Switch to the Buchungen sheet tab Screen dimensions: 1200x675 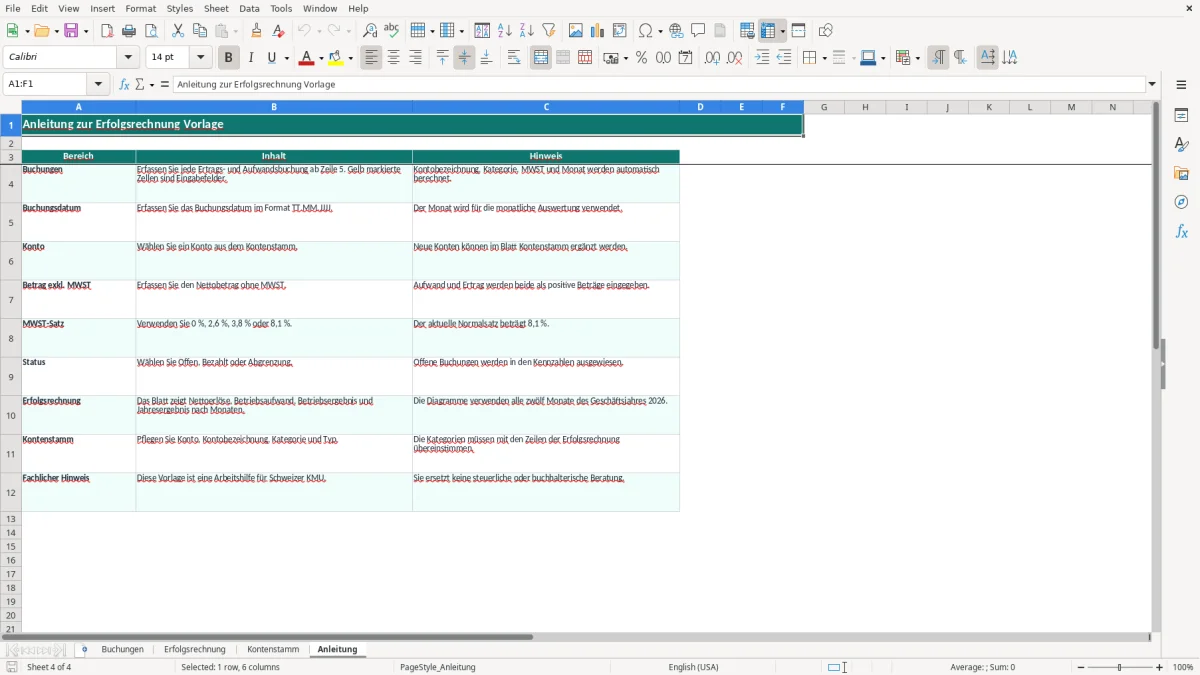123,650
